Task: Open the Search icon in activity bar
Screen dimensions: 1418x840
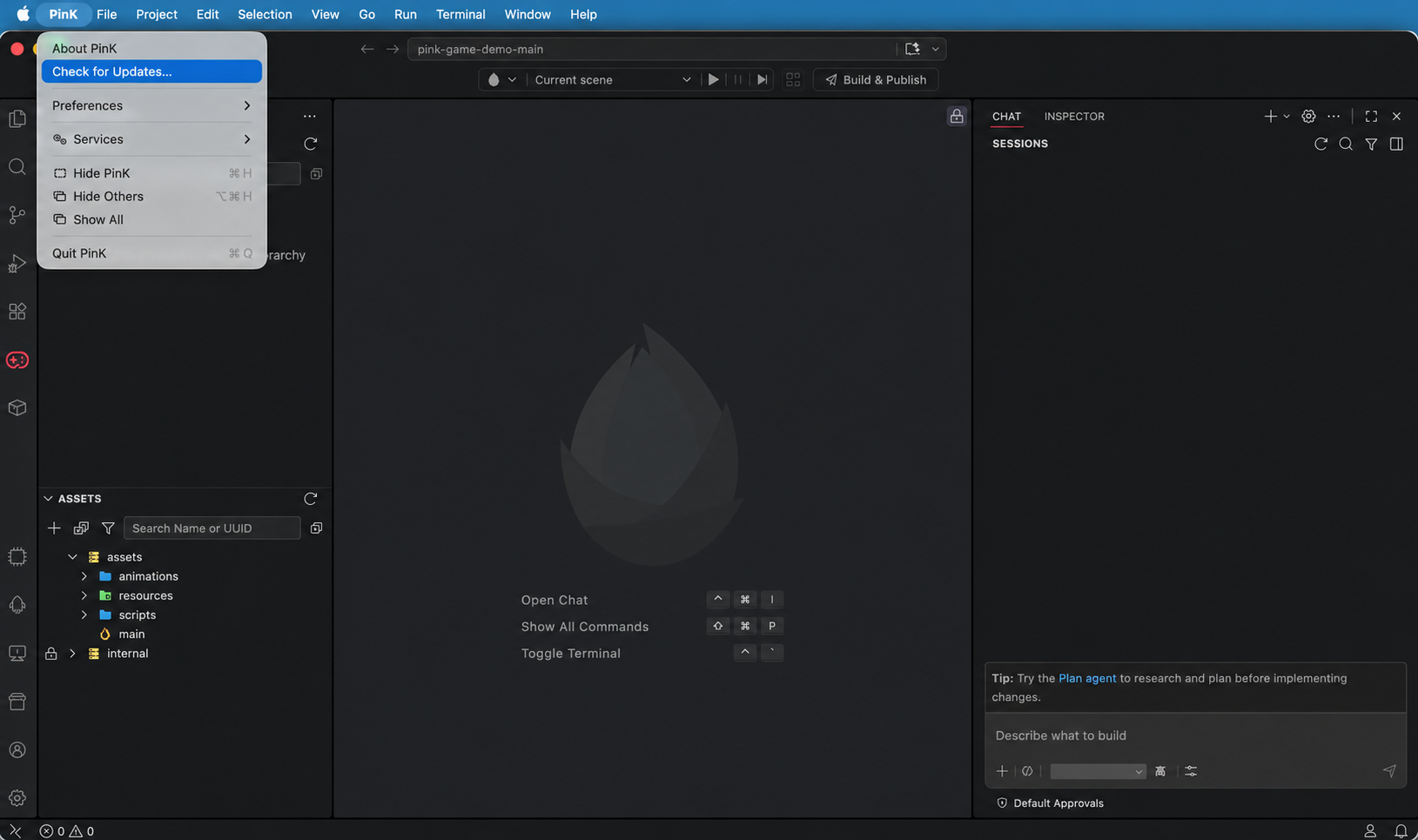Action: (17, 167)
